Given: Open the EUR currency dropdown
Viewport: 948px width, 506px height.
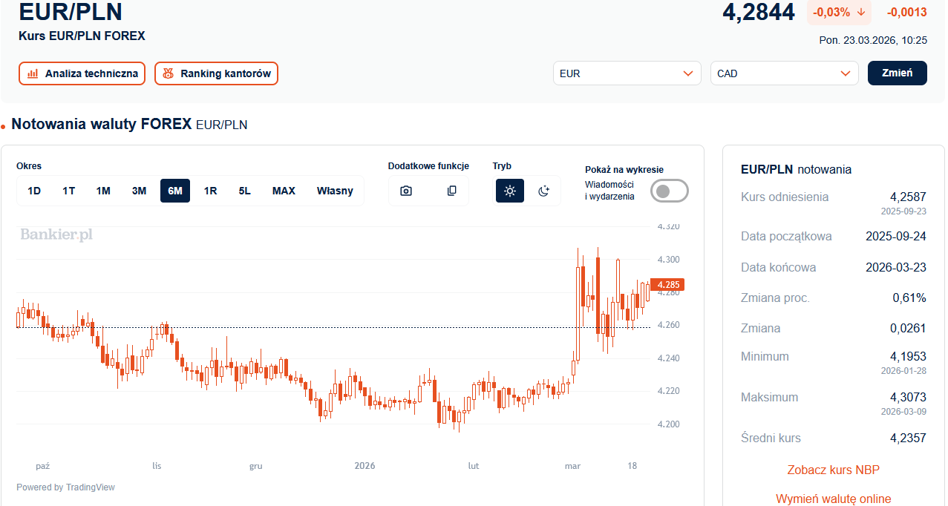Looking at the screenshot, I should point(627,74).
